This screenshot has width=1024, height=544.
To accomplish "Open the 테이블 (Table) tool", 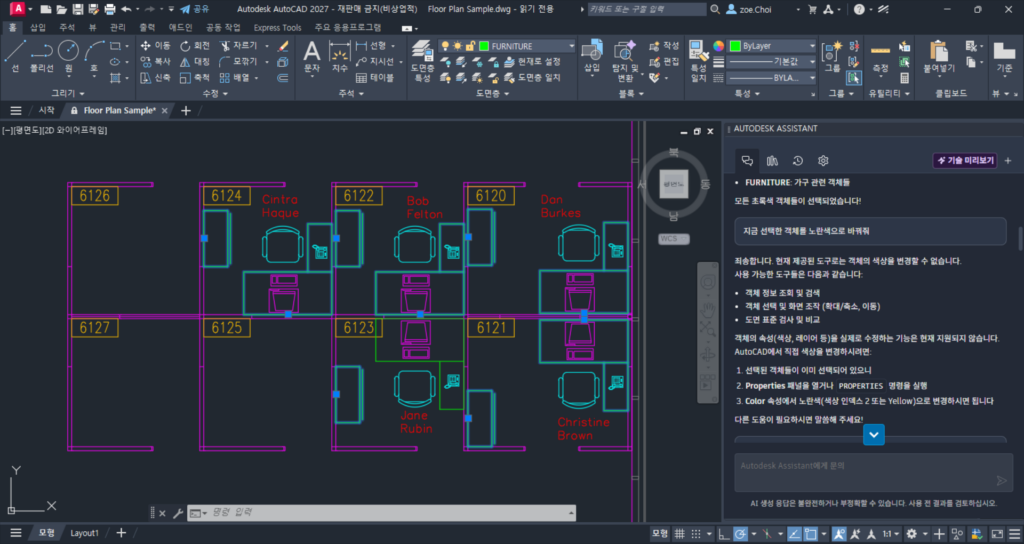I will 375,78.
